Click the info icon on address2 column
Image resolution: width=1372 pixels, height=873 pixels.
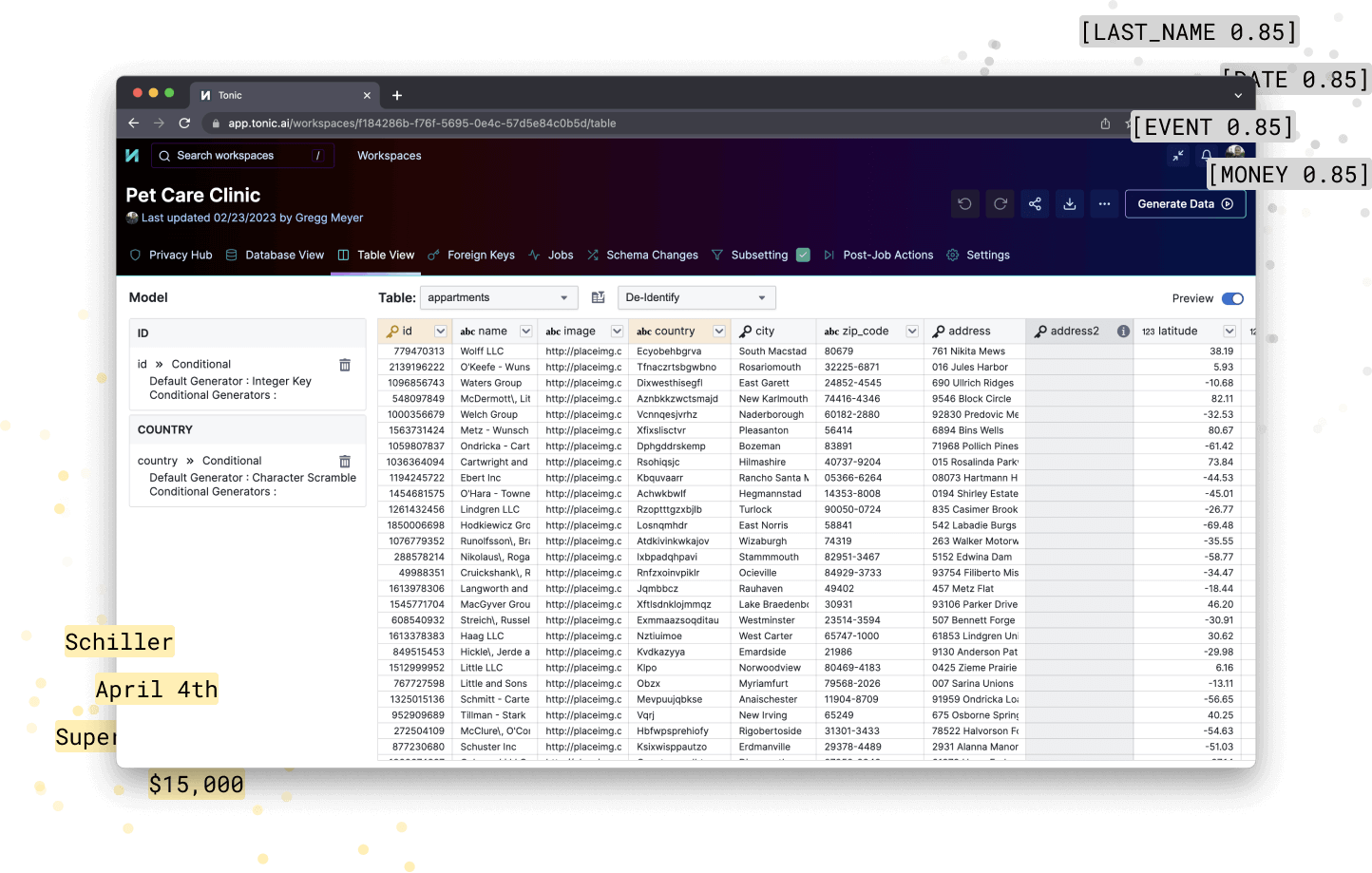[1123, 331]
